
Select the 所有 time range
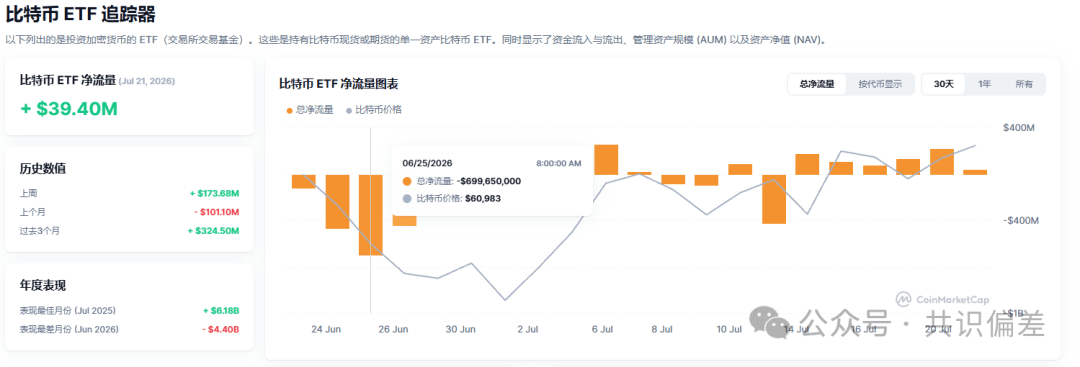click(1024, 84)
